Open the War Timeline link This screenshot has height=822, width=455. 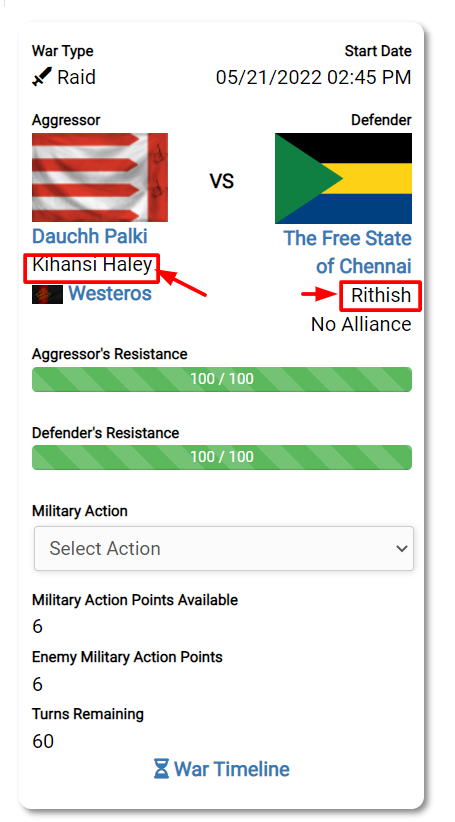(x=232, y=769)
